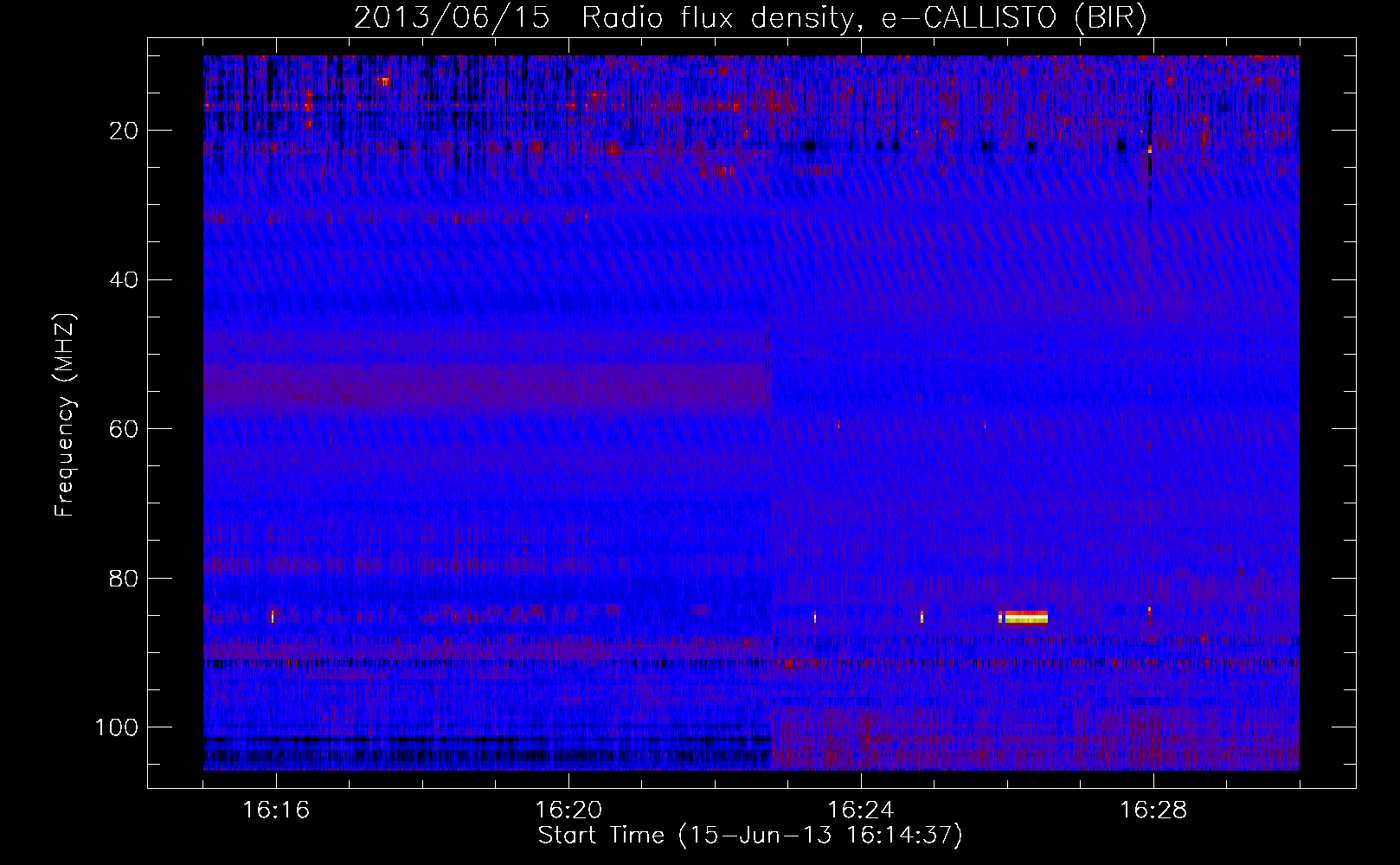This screenshot has width=1400, height=865.
Task: Click the '16:16' time tick label
Action: coord(276,811)
